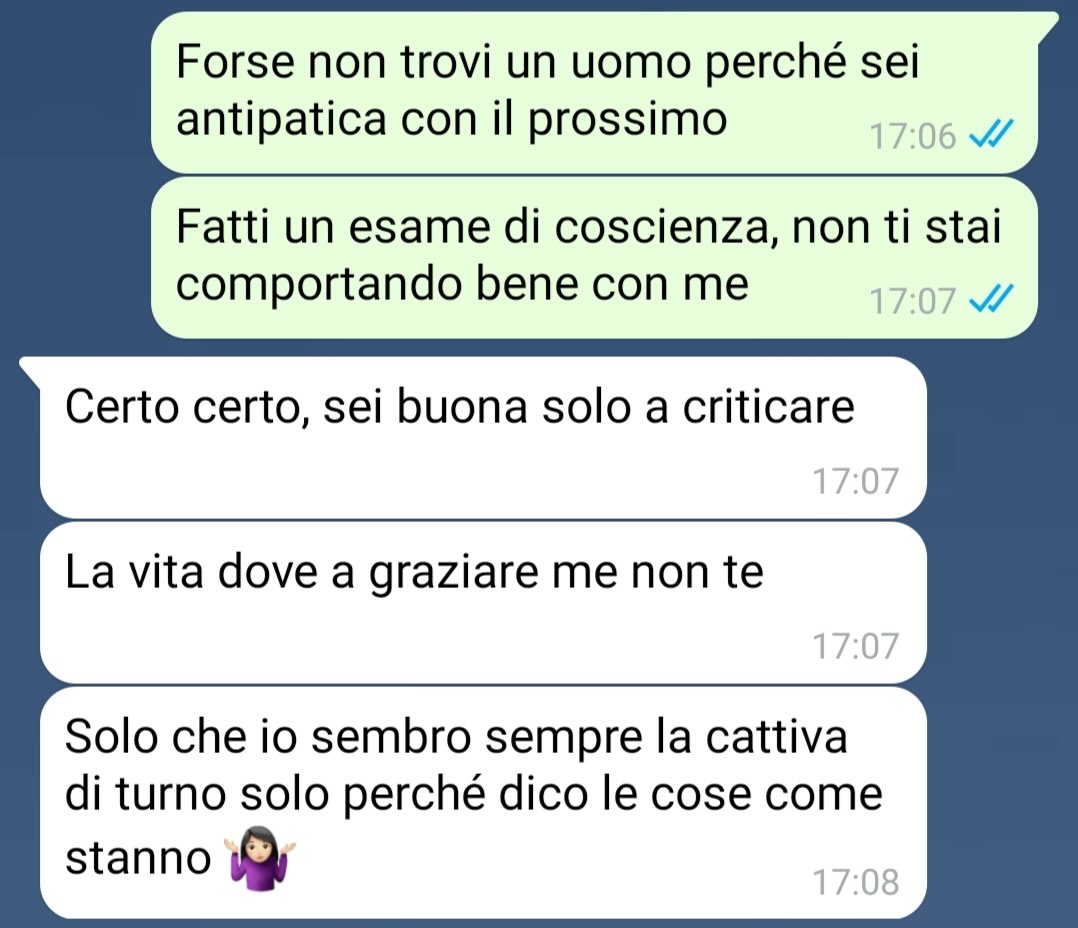This screenshot has height=928, width=1078.
Task: Click 17:07 timestamp under 'sei buona solo a criticare'
Action: click(x=855, y=480)
